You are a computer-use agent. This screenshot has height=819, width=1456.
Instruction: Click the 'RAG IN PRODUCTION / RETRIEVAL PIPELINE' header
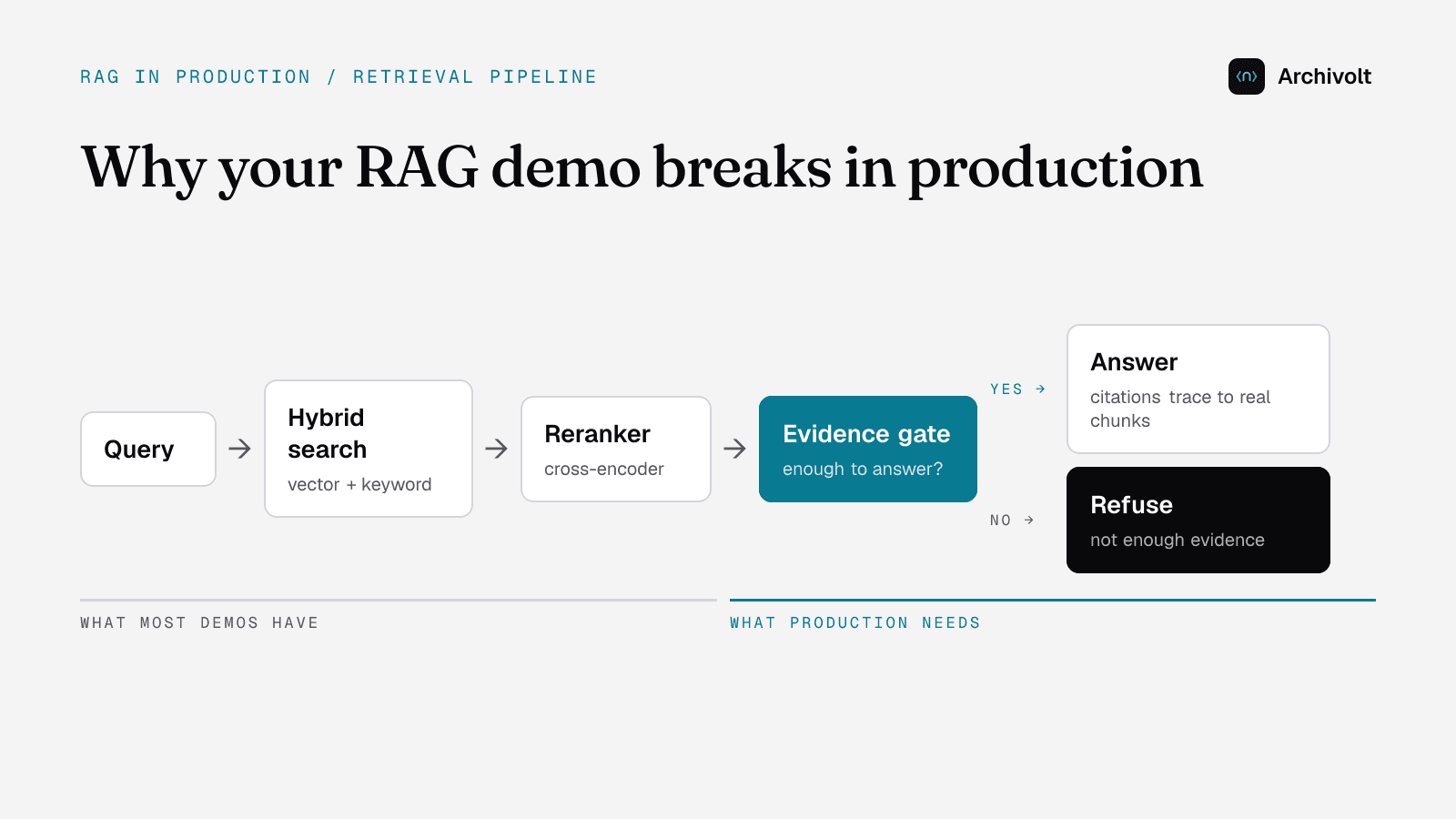pos(339,77)
